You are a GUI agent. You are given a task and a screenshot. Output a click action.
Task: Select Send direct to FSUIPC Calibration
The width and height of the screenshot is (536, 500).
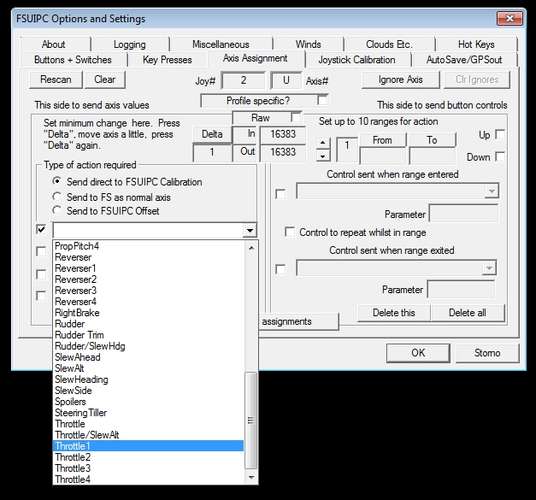(x=127, y=182)
